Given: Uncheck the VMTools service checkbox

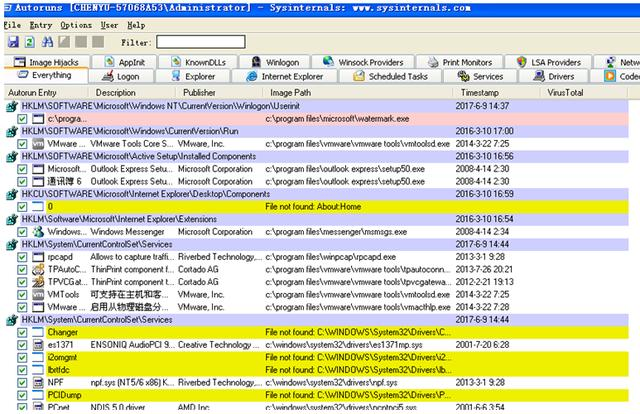Looking at the screenshot, I should click(x=22, y=295).
